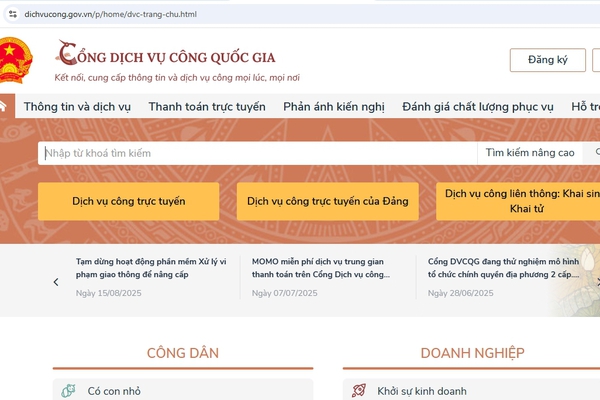Screen dimensions: 600x400
Task: Click the 'Có con nhỏ' icon
Action: (67, 391)
